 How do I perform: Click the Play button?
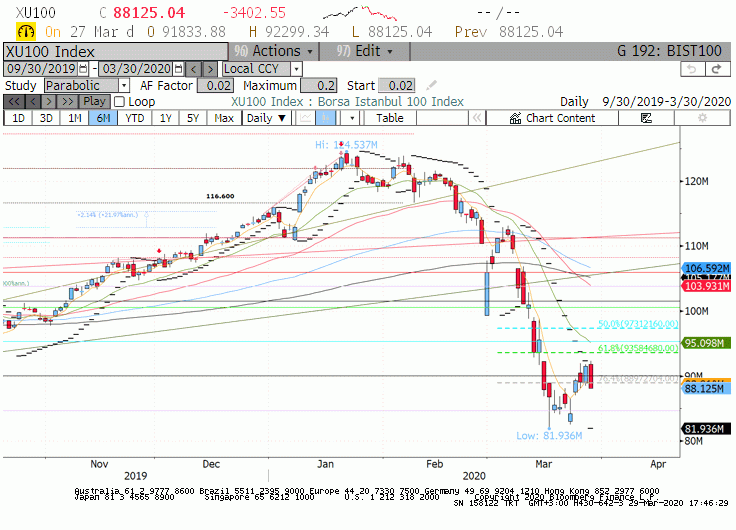(x=94, y=101)
